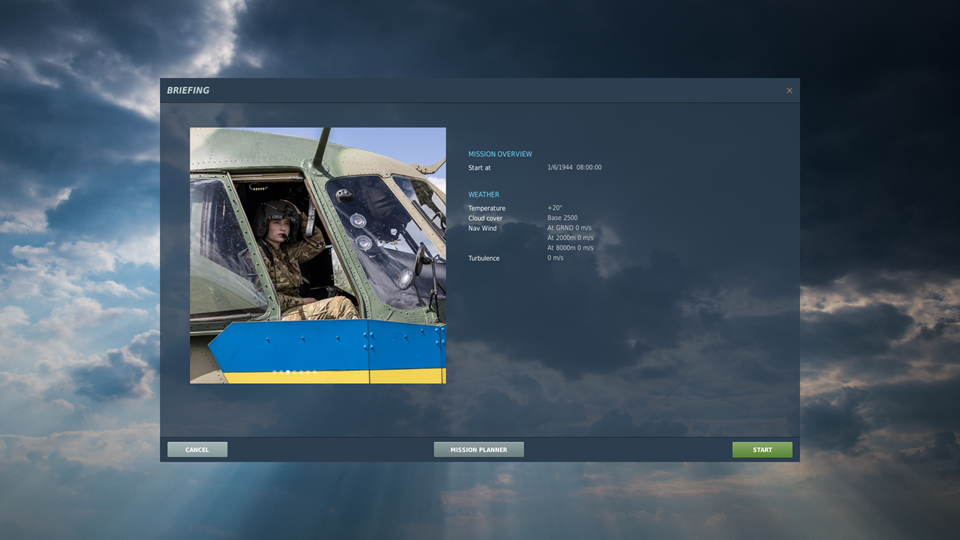Open the MISSION PLANNER
Viewport: 960px width, 540px height.
click(478, 450)
